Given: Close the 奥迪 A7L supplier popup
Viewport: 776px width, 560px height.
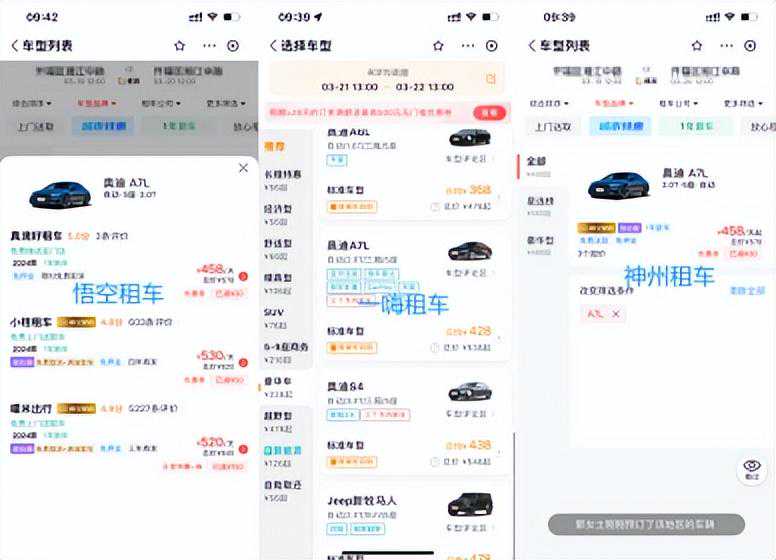Looking at the screenshot, I should pyautogui.click(x=243, y=168).
